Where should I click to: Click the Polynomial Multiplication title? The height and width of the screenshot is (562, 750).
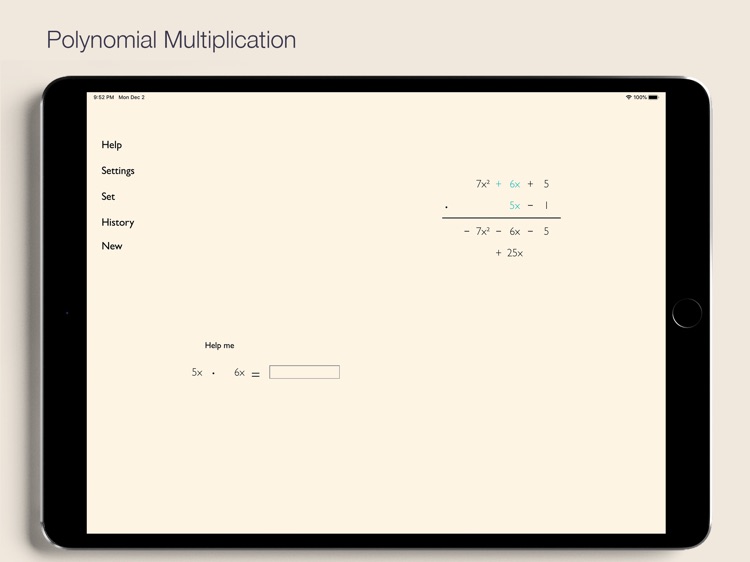coord(171,40)
